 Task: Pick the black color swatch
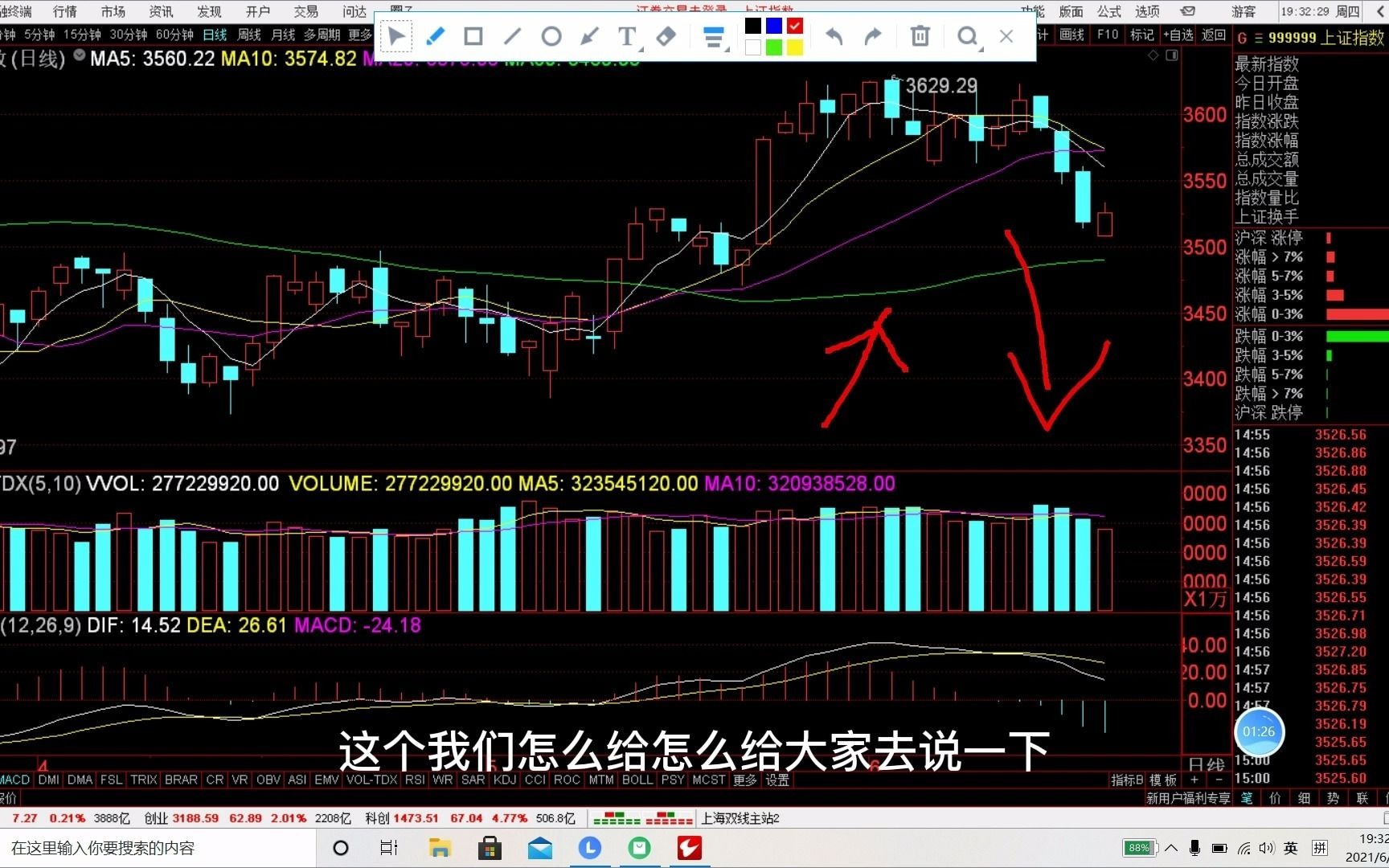click(753, 26)
